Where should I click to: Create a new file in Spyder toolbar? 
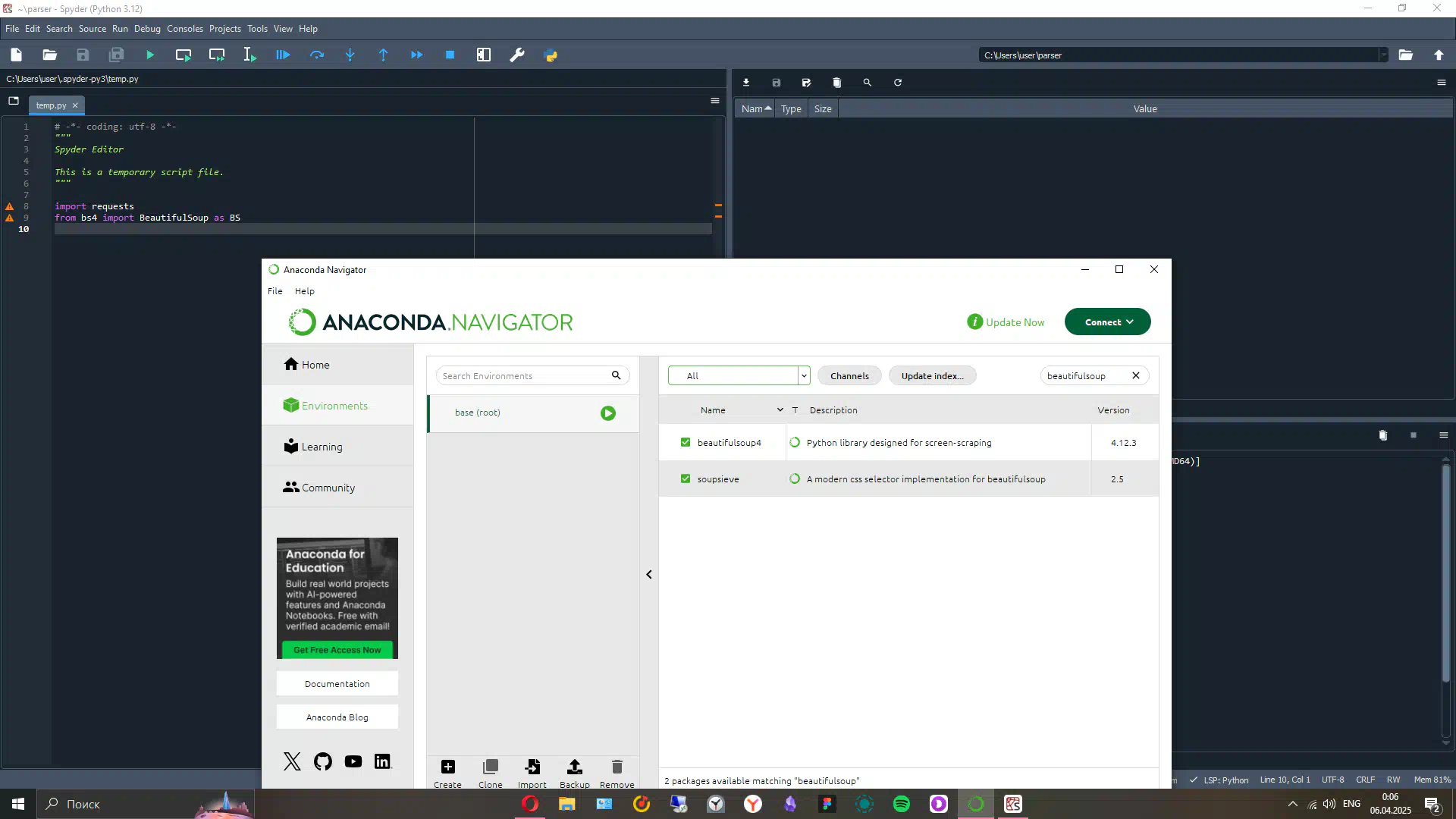16,55
